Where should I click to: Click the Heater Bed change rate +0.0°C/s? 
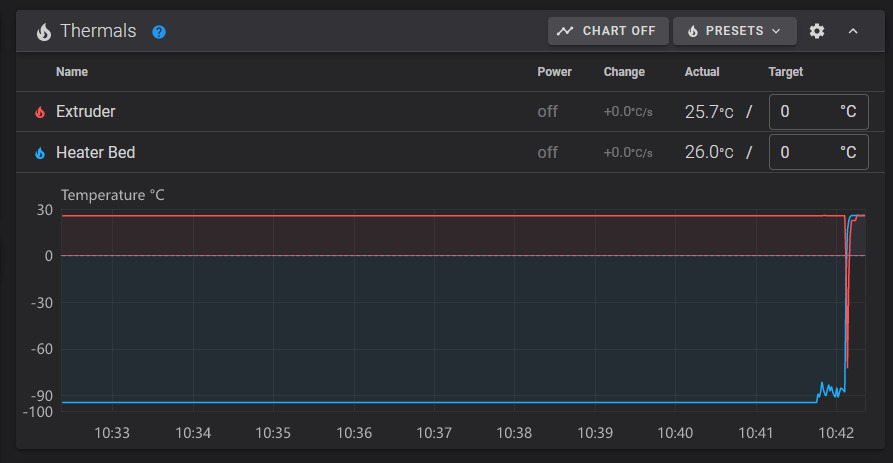point(628,153)
